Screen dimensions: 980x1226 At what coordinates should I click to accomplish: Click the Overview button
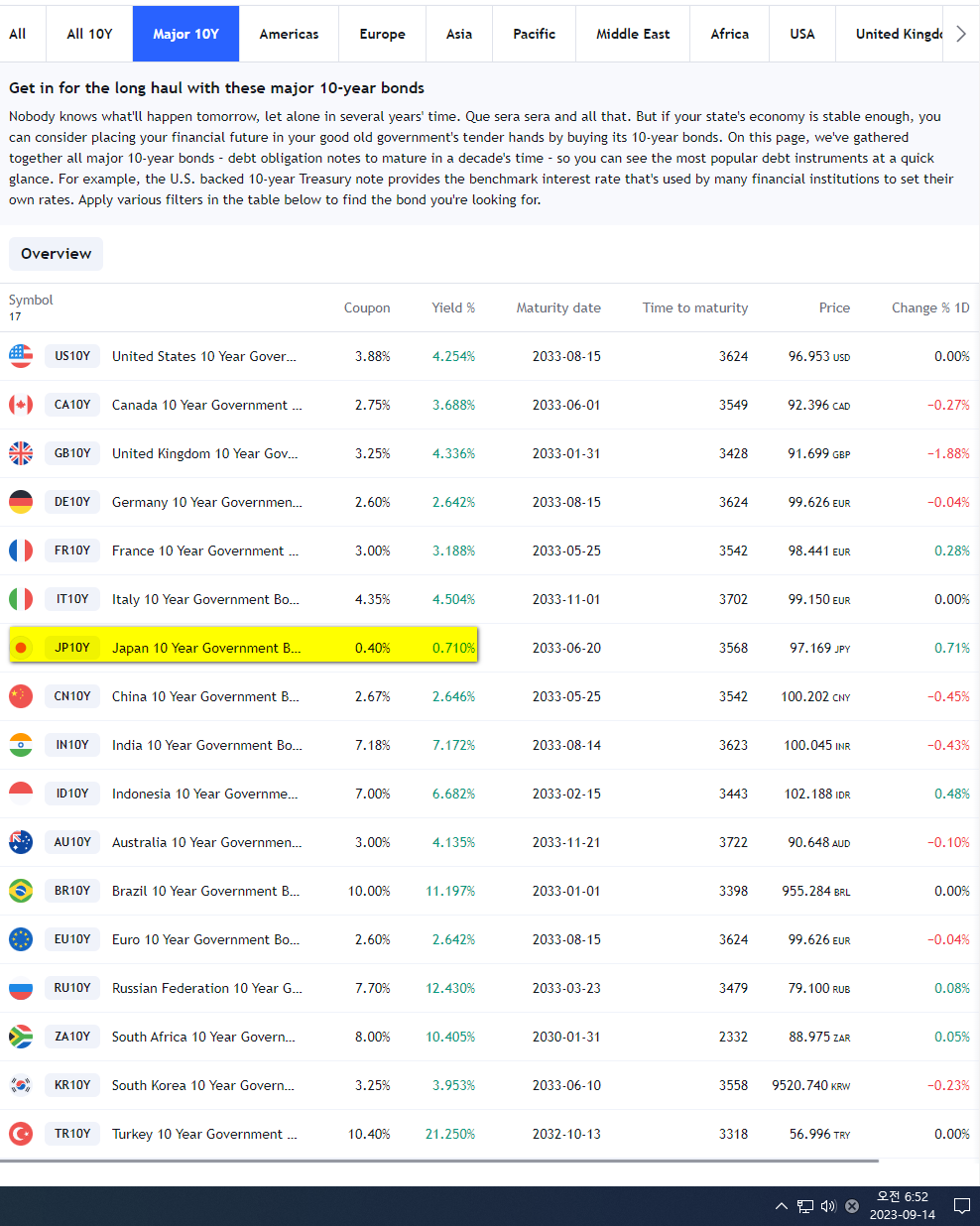[x=57, y=254]
